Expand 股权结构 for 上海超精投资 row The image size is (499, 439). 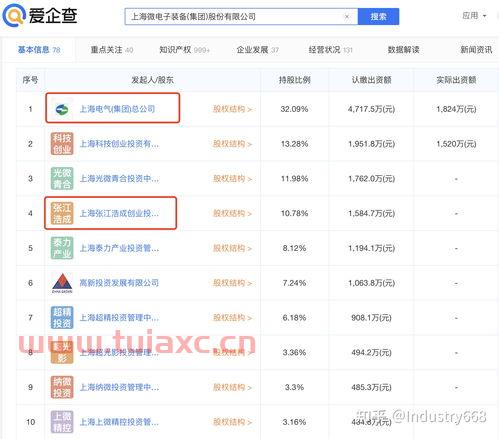tap(232, 318)
